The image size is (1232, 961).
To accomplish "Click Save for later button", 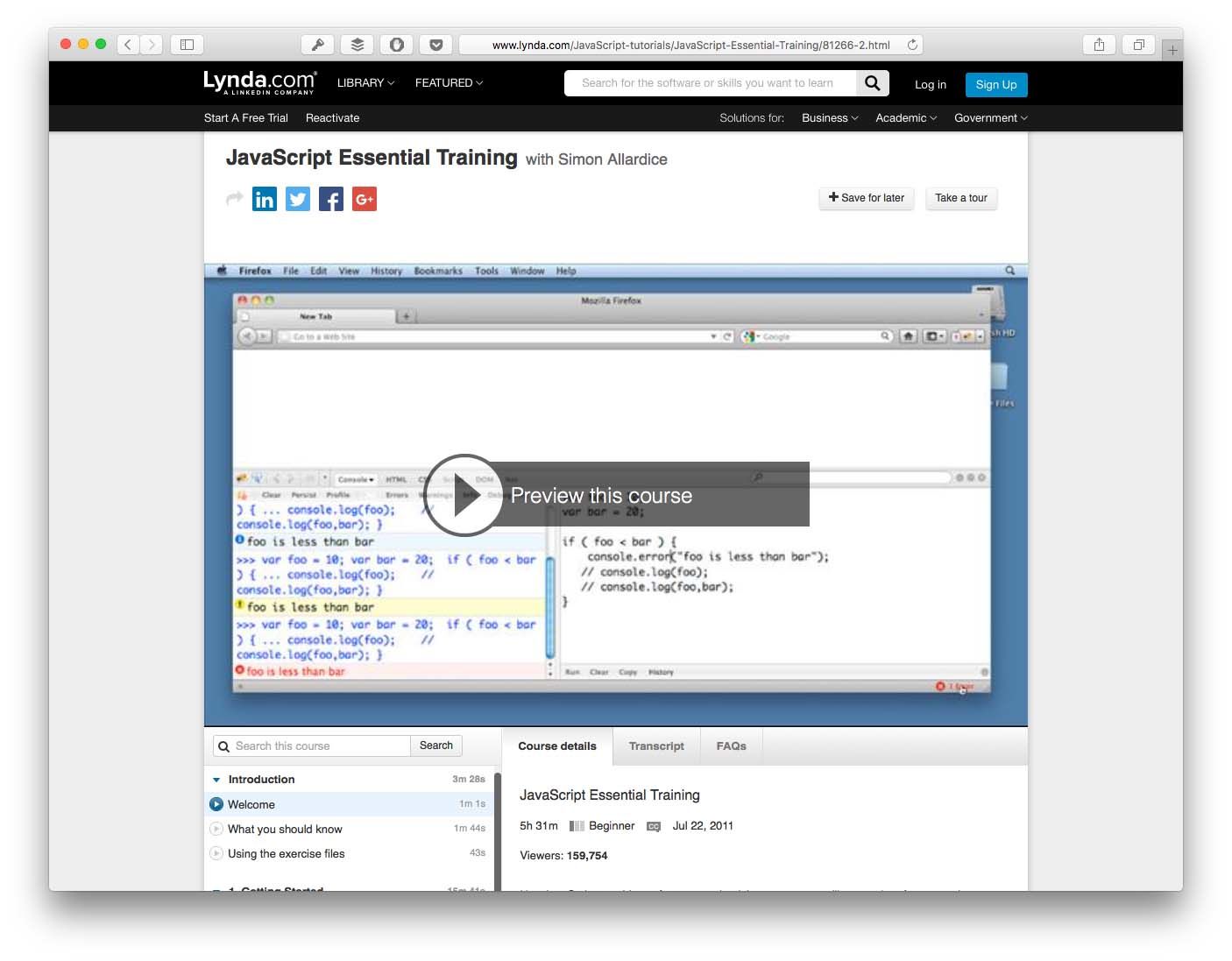I will pos(867,198).
